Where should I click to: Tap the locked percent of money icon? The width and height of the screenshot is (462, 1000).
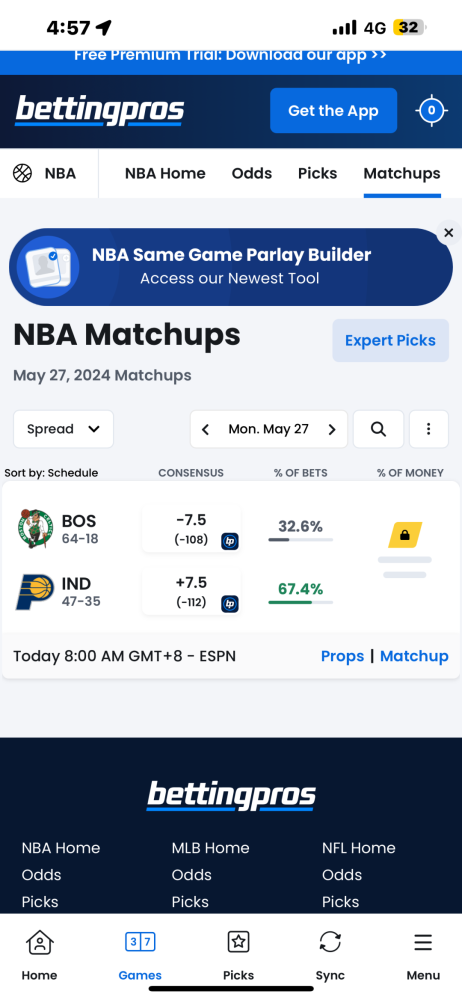coord(405,535)
